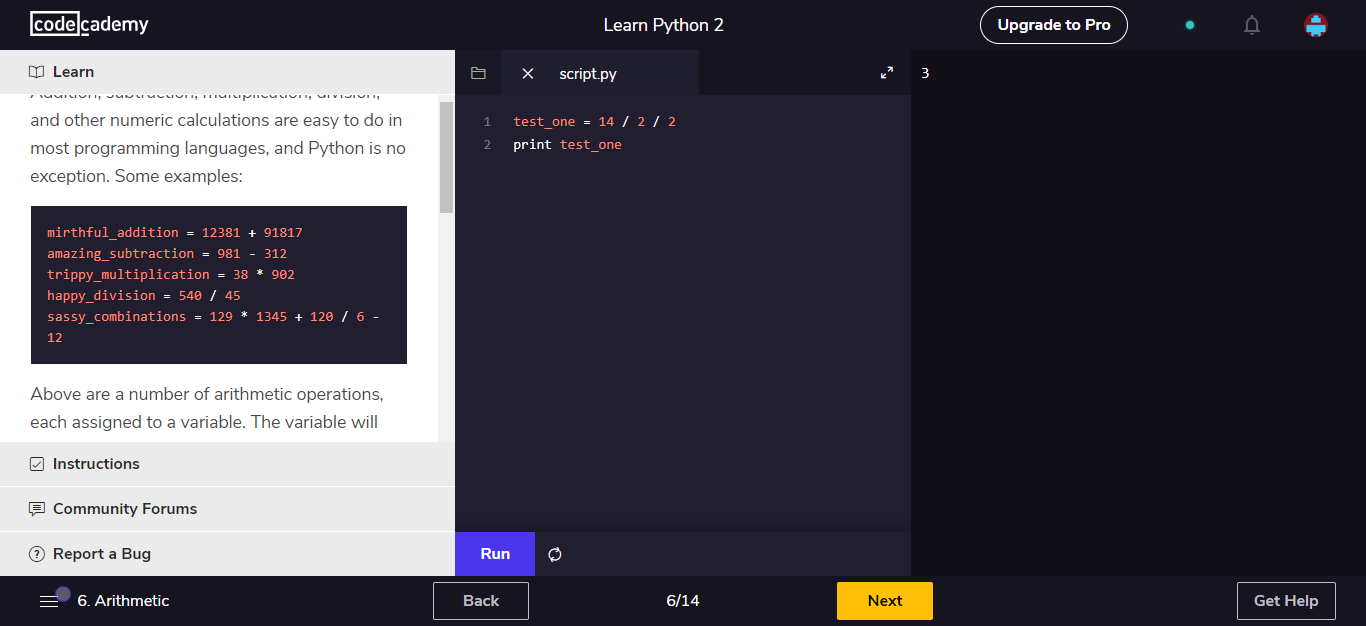Switch to the script.py tab
Screen dimensions: 1366x626
click(x=587, y=72)
